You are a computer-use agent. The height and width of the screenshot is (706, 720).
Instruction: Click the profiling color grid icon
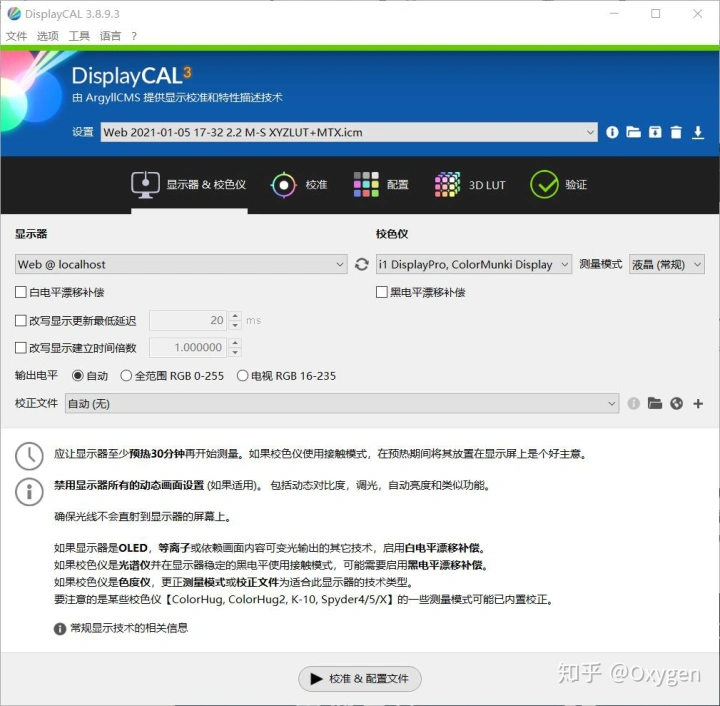[366, 185]
